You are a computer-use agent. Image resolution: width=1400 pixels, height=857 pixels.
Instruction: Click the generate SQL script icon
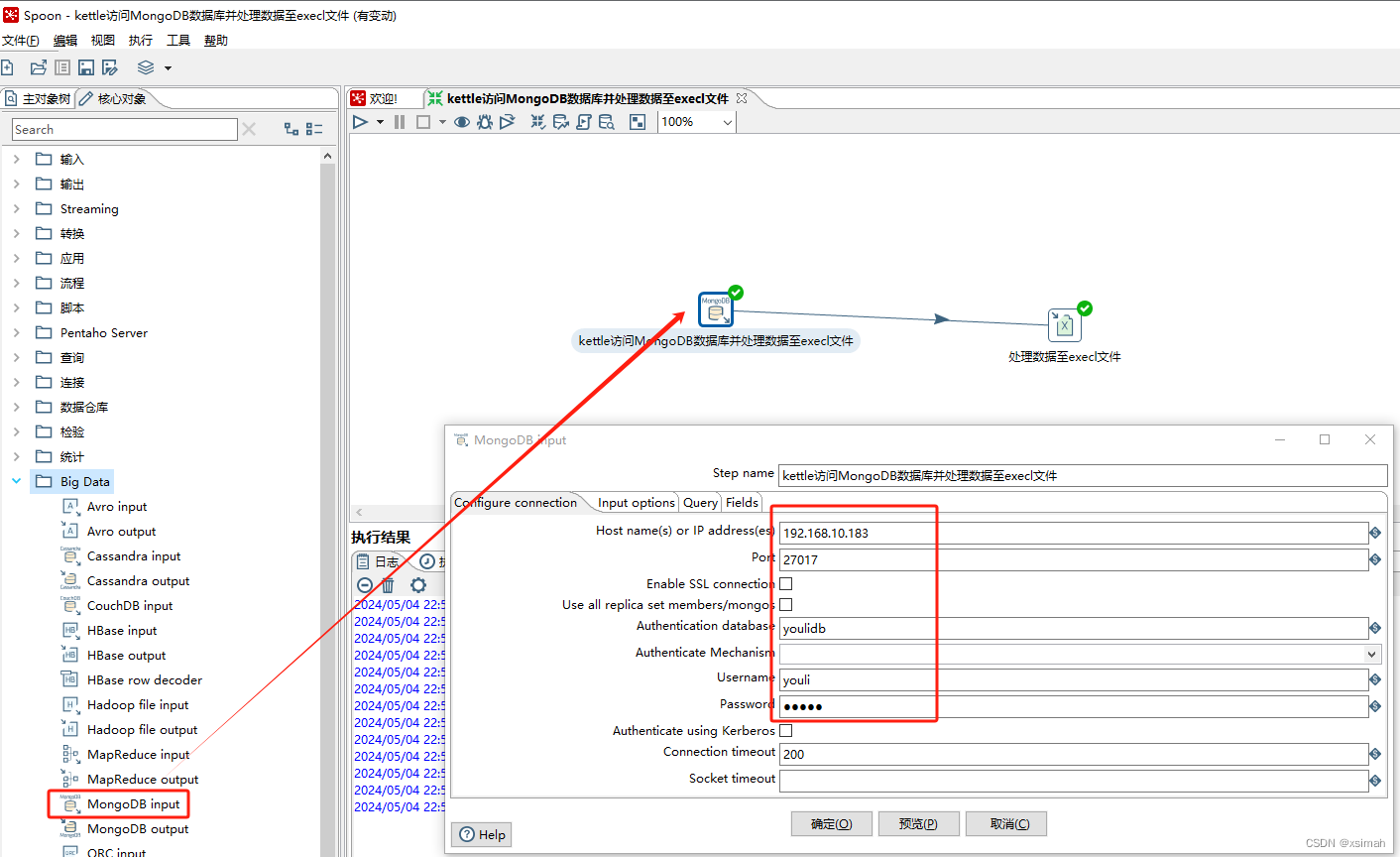point(584,122)
